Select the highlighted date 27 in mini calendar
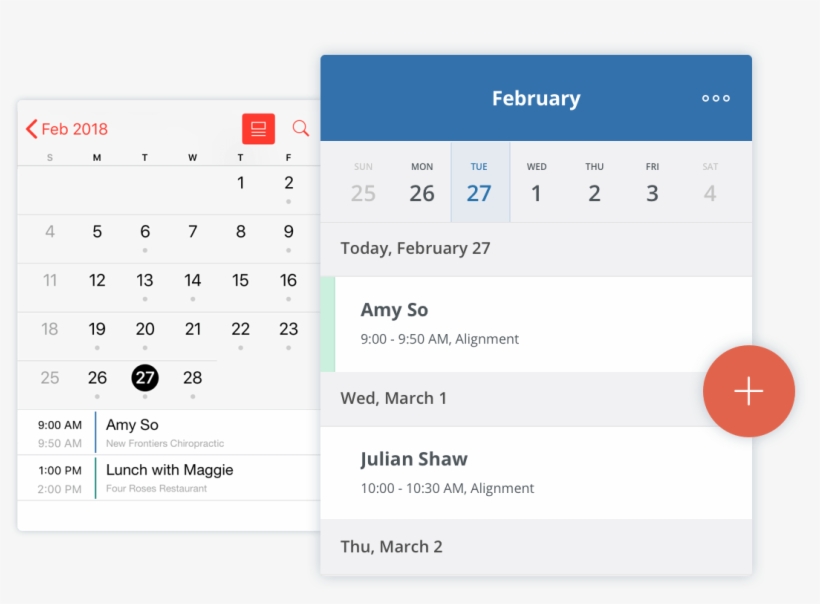The image size is (820, 604). tap(144, 378)
